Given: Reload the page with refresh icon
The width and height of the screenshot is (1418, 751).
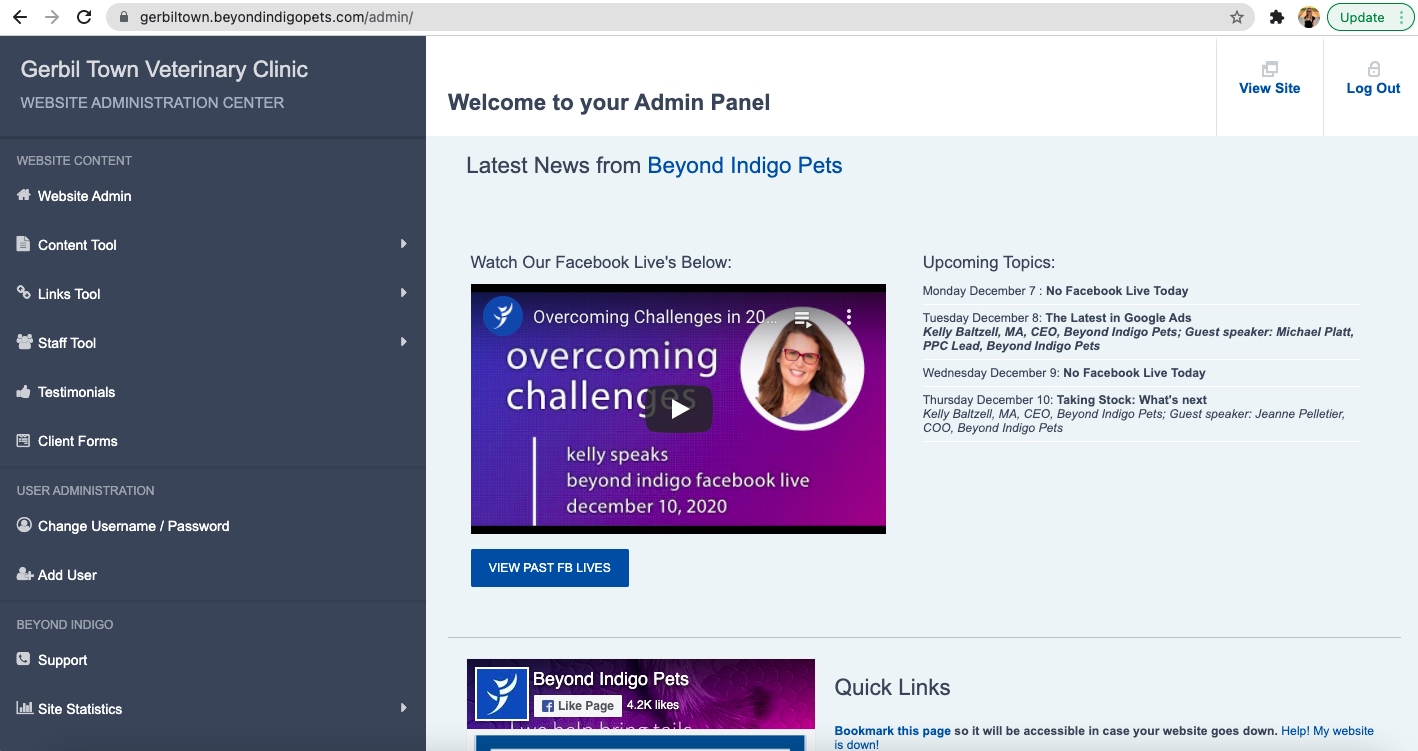Looking at the screenshot, I should coord(85,17).
